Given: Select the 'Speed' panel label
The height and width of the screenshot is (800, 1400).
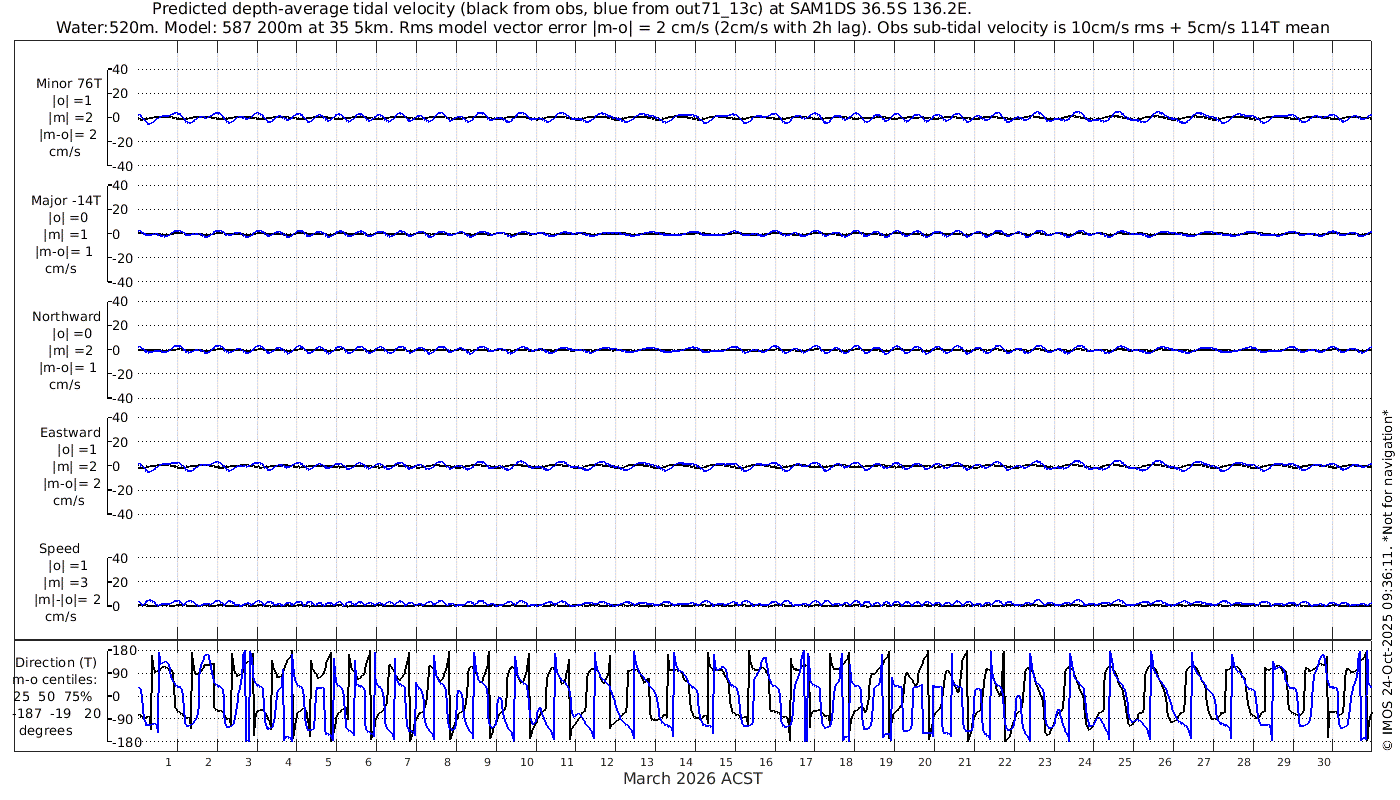Looking at the screenshot, I should pyautogui.click(x=59, y=549).
